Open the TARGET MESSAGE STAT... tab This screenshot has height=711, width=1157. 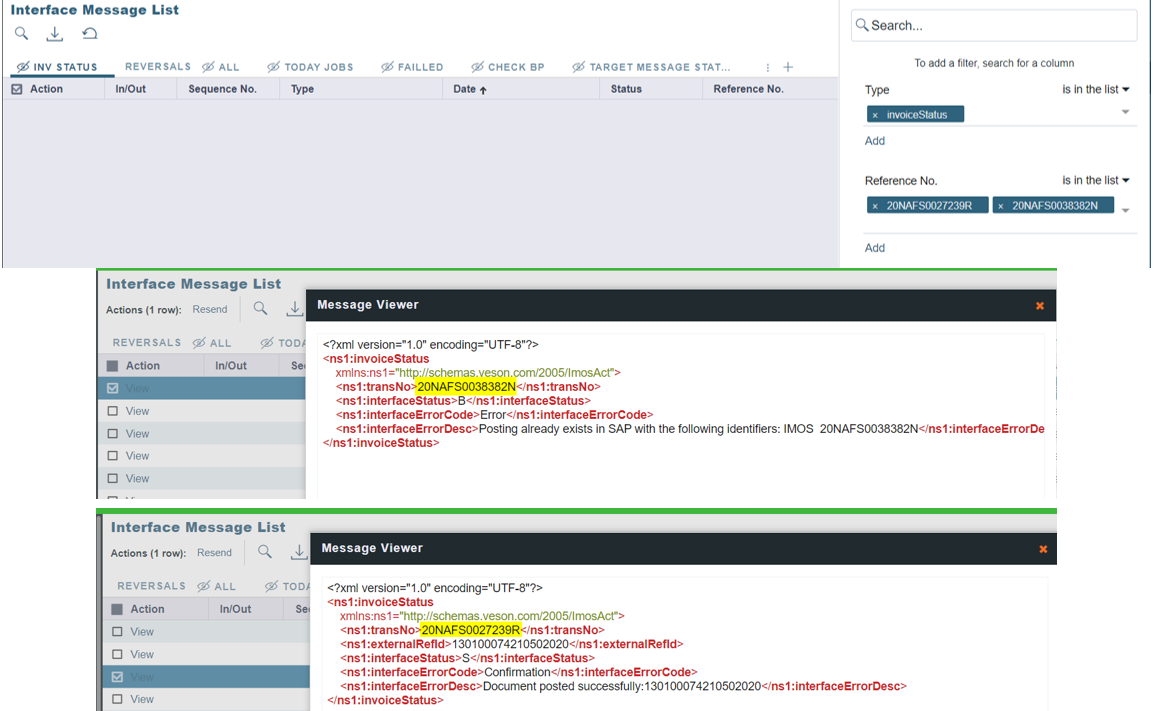point(652,67)
